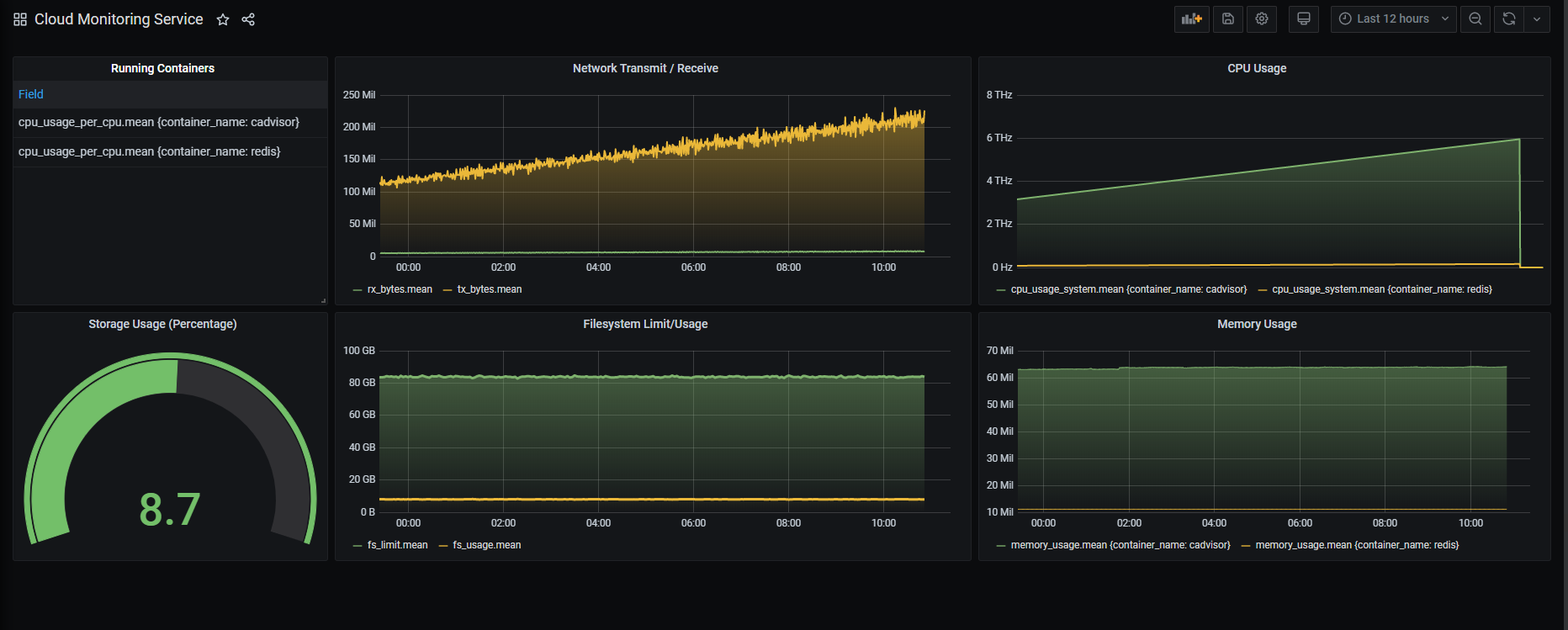Sort table by Field column header
The height and width of the screenshot is (630, 1568).
point(31,94)
